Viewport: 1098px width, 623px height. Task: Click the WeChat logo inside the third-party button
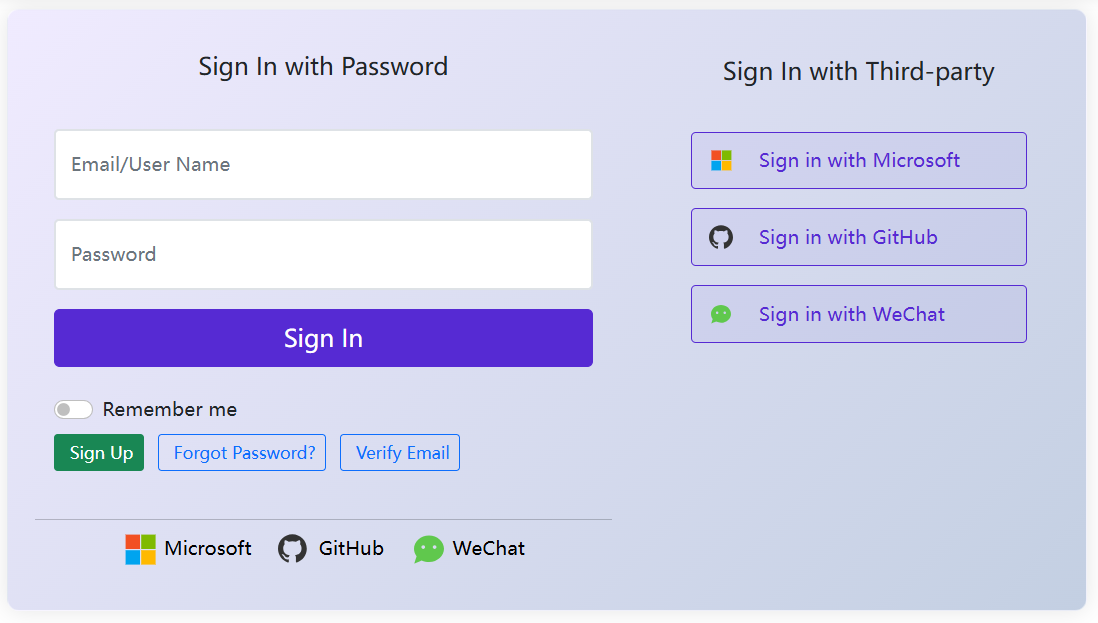pos(721,315)
